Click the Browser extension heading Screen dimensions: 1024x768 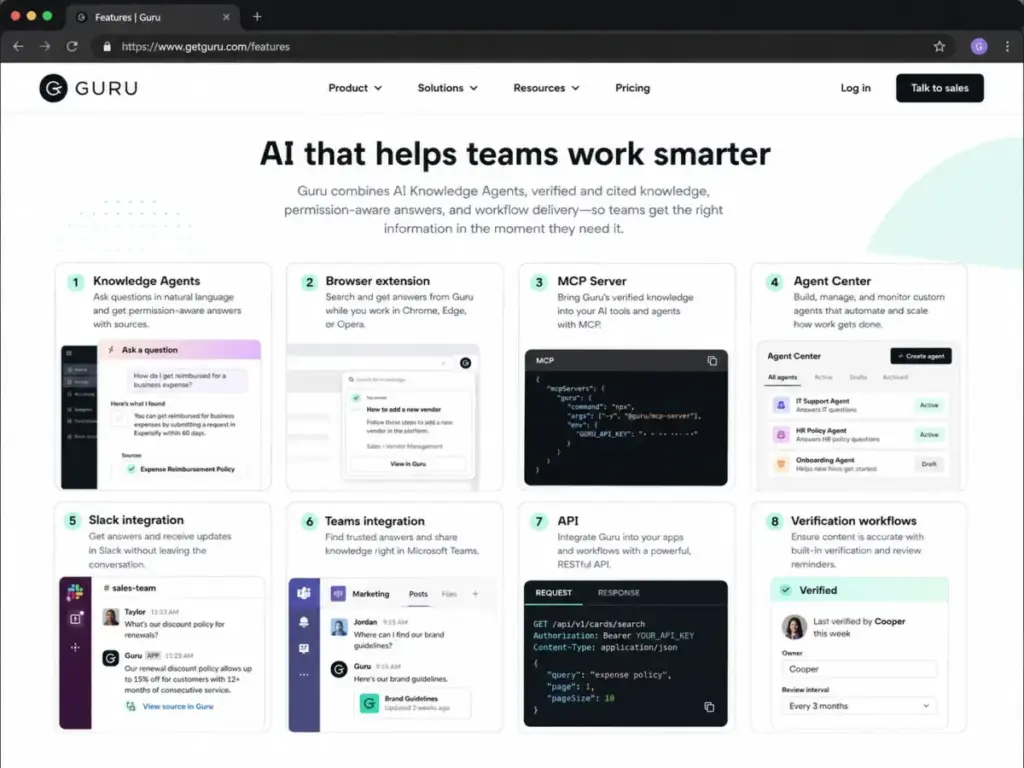pos(377,281)
